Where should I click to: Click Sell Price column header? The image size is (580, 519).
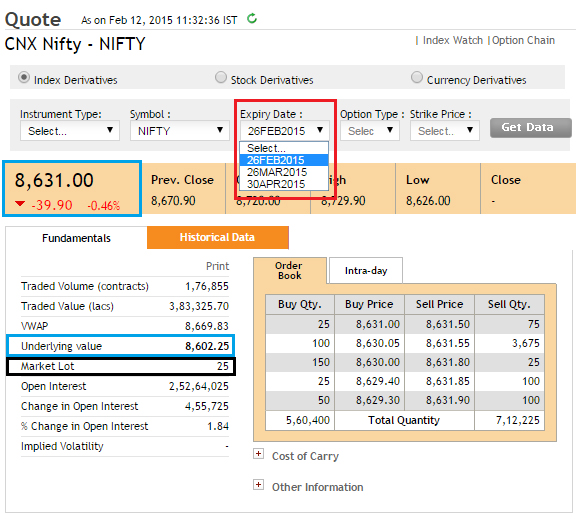pos(439,304)
